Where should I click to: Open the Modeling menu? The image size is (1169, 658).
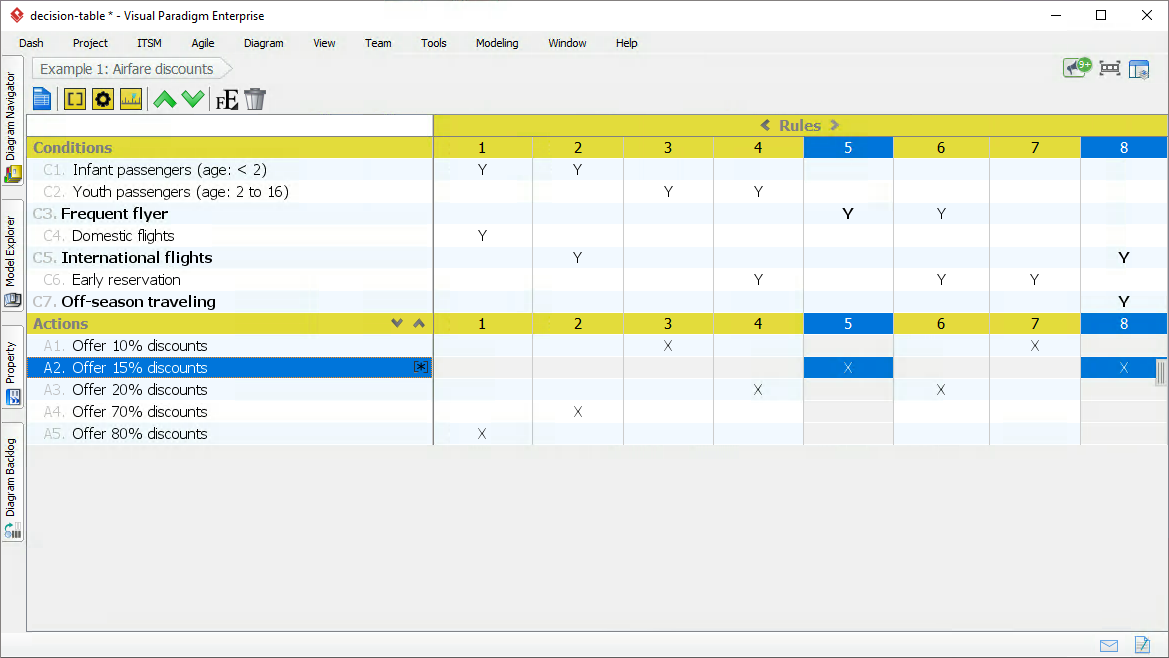point(496,43)
